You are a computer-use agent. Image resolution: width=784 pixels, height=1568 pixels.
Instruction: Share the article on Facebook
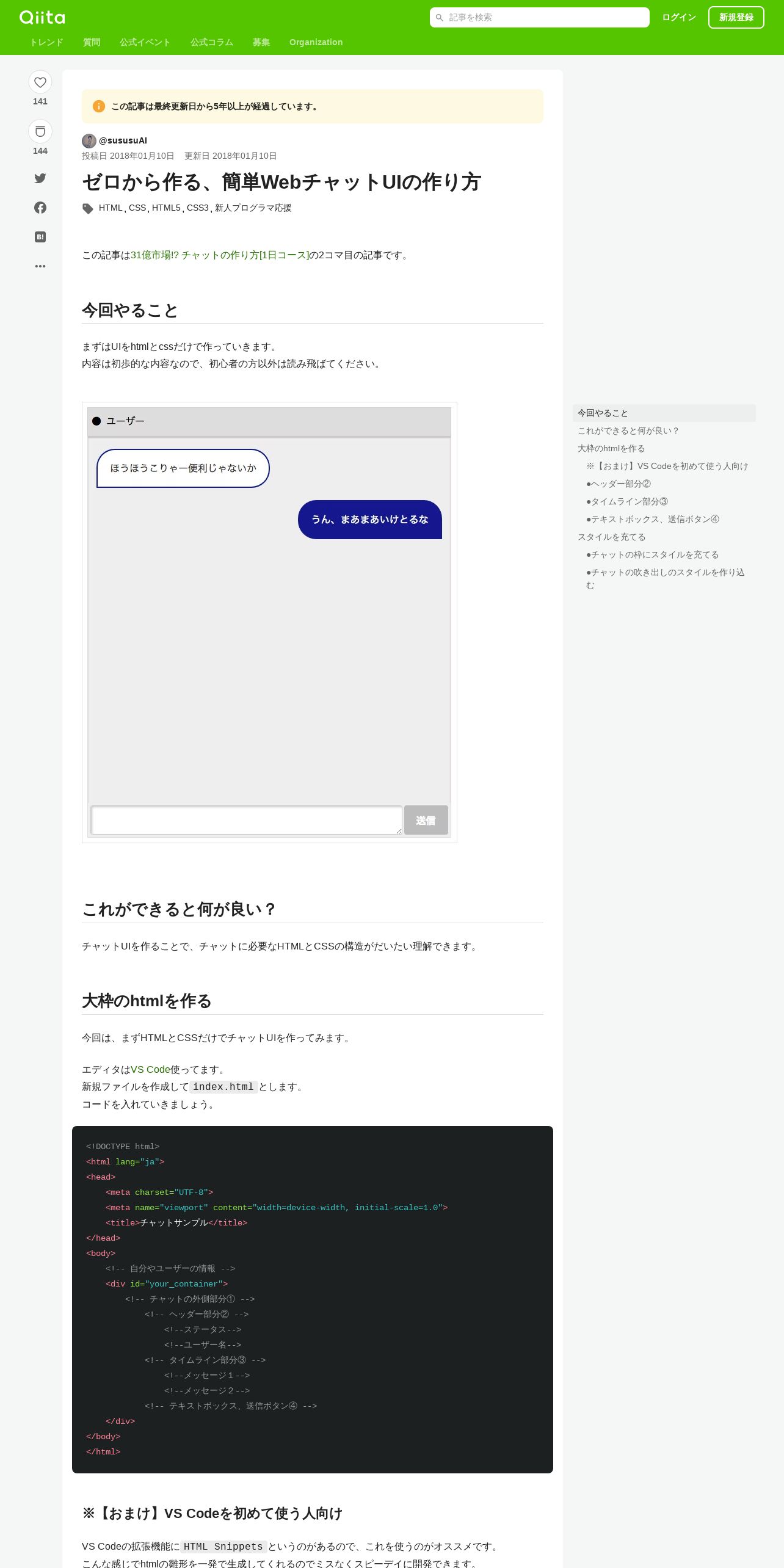click(x=40, y=208)
